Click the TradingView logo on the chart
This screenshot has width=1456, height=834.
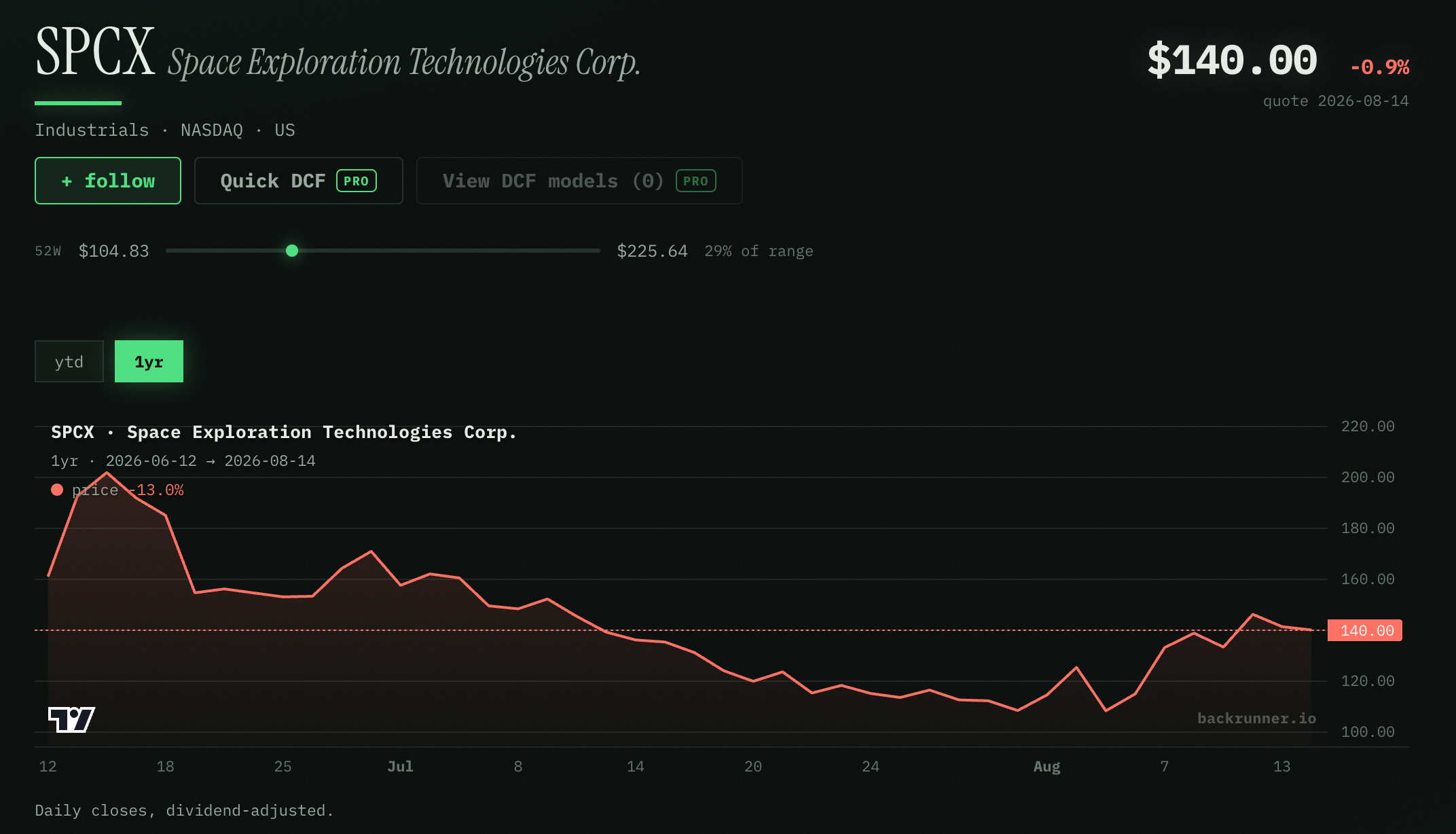(x=71, y=719)
